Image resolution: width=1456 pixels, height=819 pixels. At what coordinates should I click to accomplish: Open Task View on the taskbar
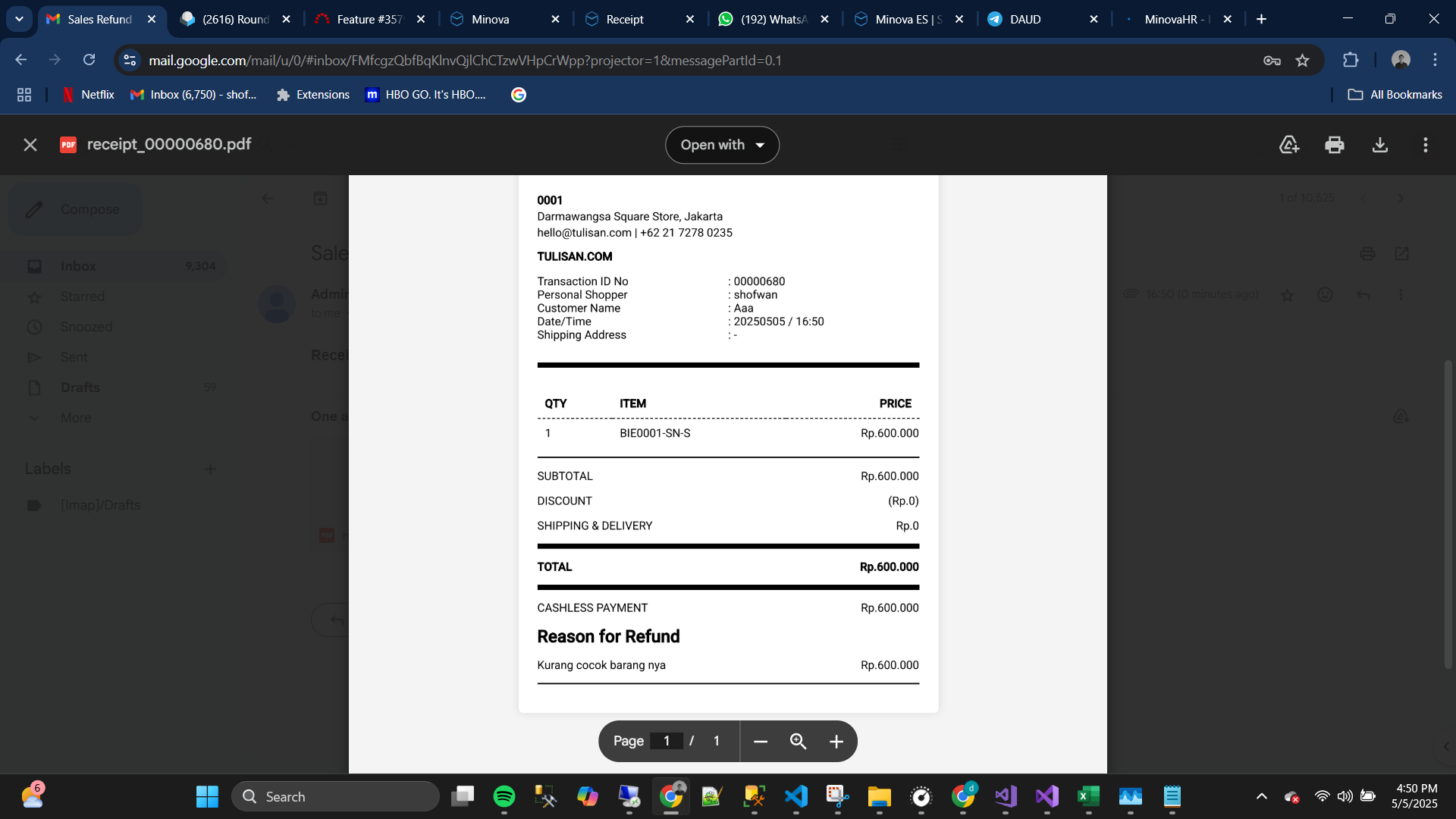(x=463, y=796)
